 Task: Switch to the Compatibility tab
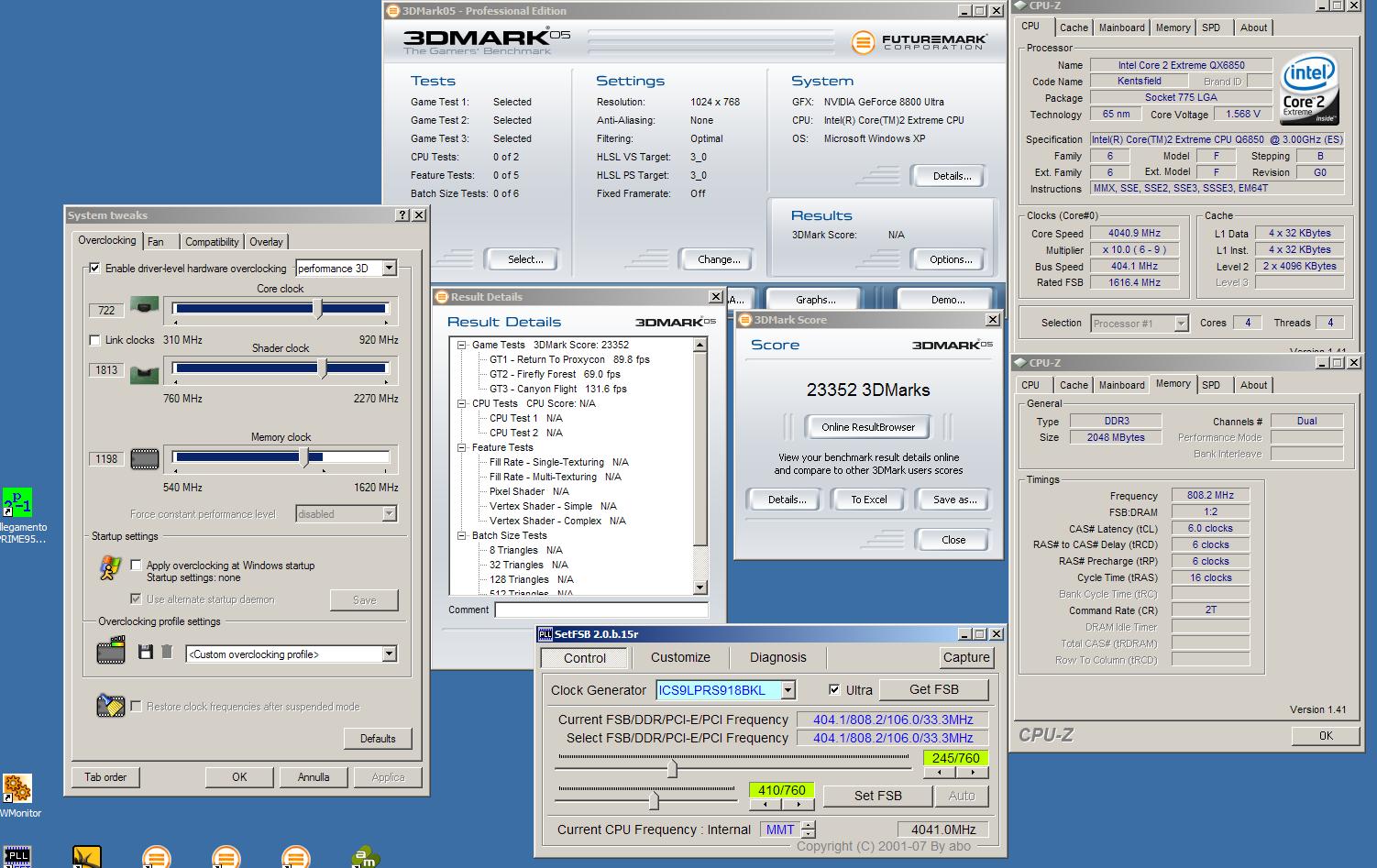[212, 242]
